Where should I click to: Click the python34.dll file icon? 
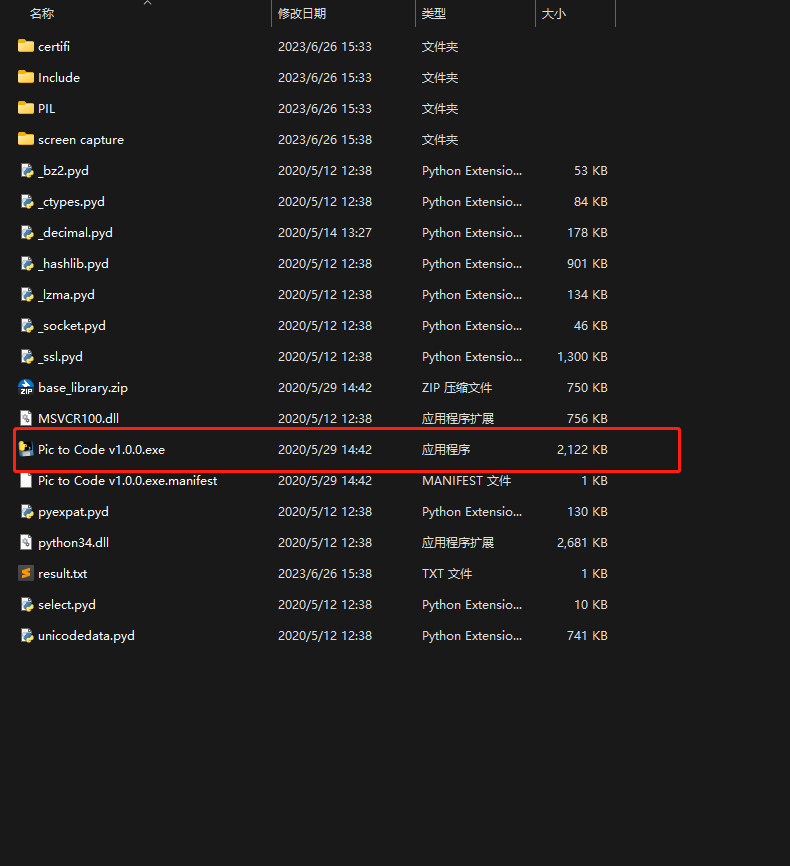click(x=26, y=542)
